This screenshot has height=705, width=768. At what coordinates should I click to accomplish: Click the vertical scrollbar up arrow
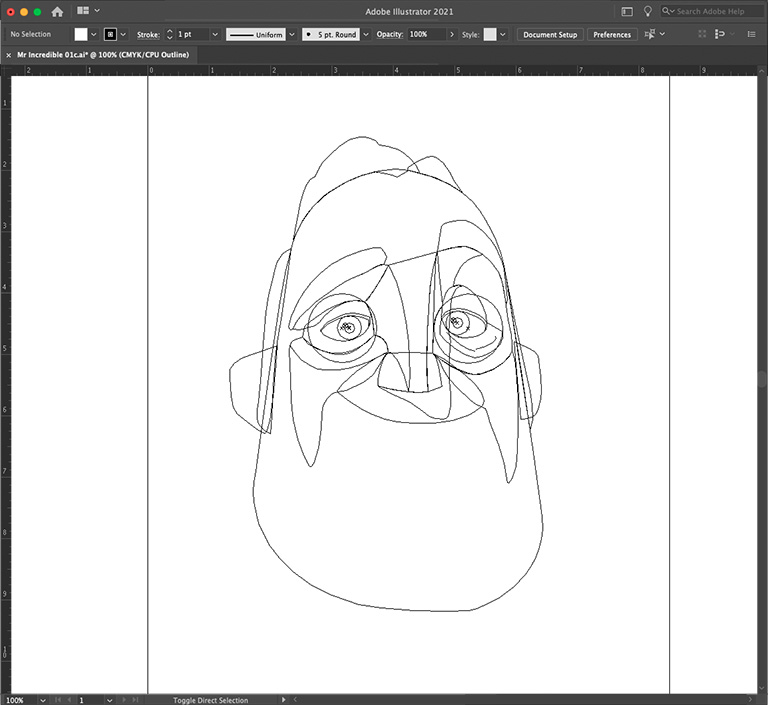(762, 71)
